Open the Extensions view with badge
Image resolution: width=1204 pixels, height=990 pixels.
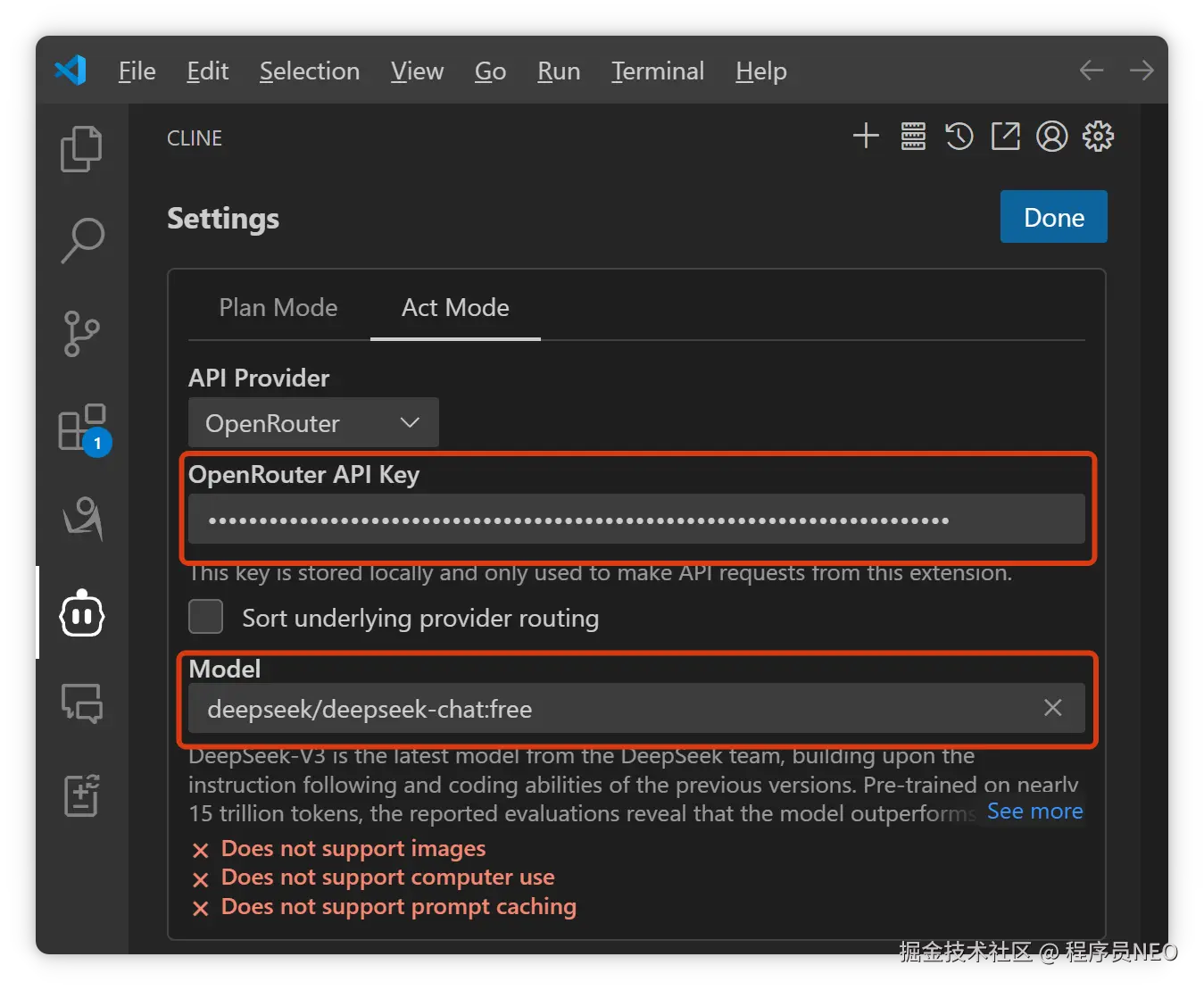[x=82, y=428]
